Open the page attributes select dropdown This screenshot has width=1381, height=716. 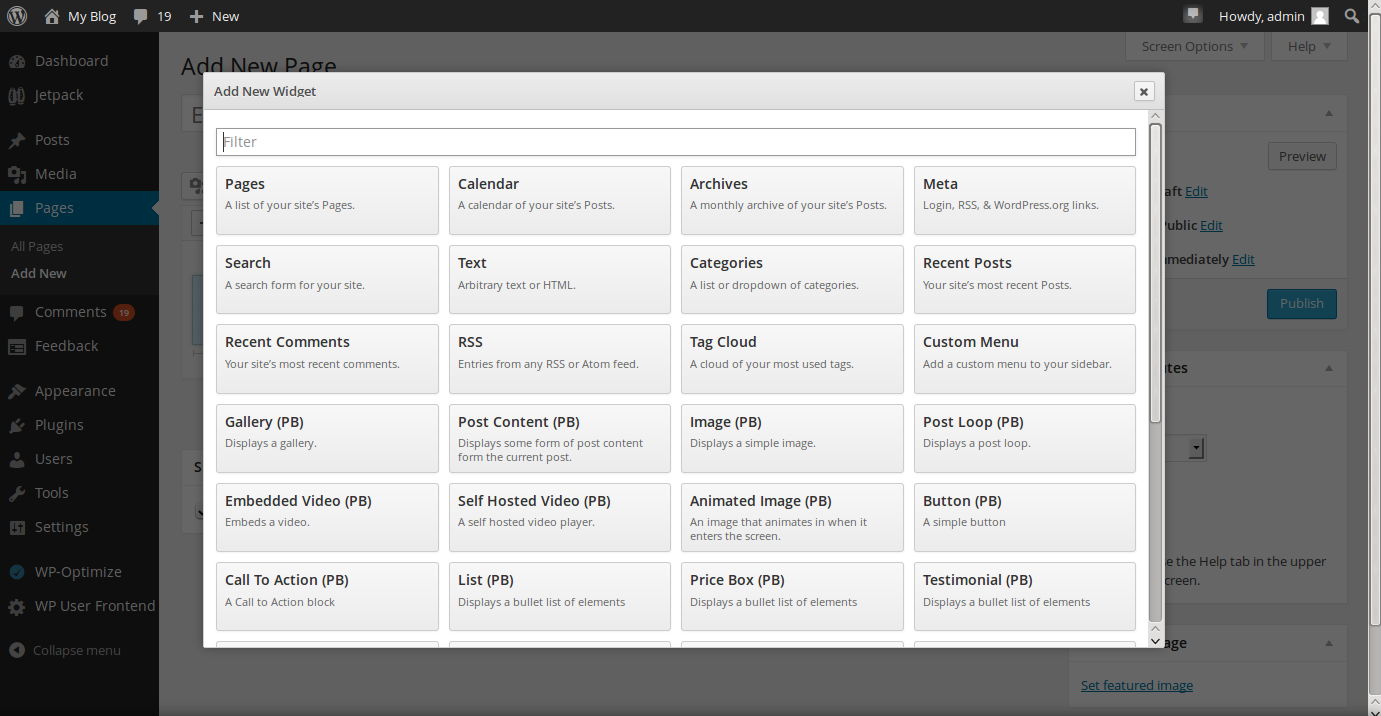(1197, 448)
